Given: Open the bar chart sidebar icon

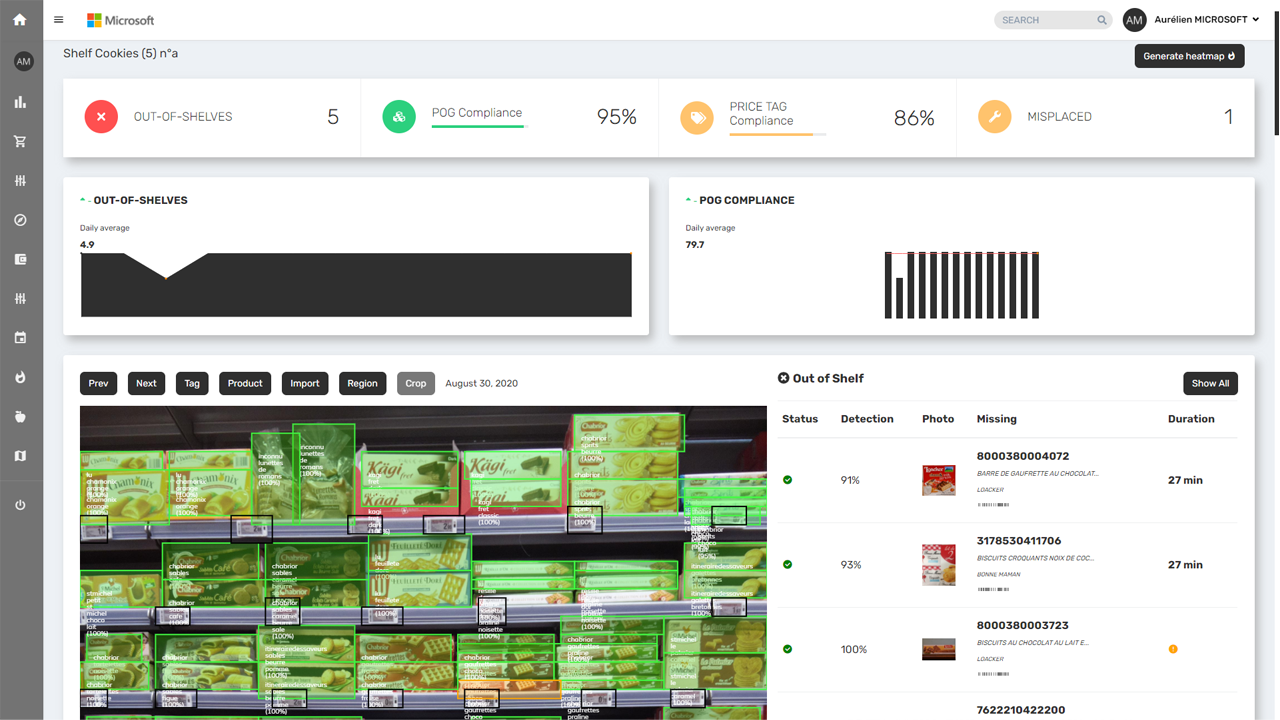Looking at the screenshot, I should click(x=20, y=102).
